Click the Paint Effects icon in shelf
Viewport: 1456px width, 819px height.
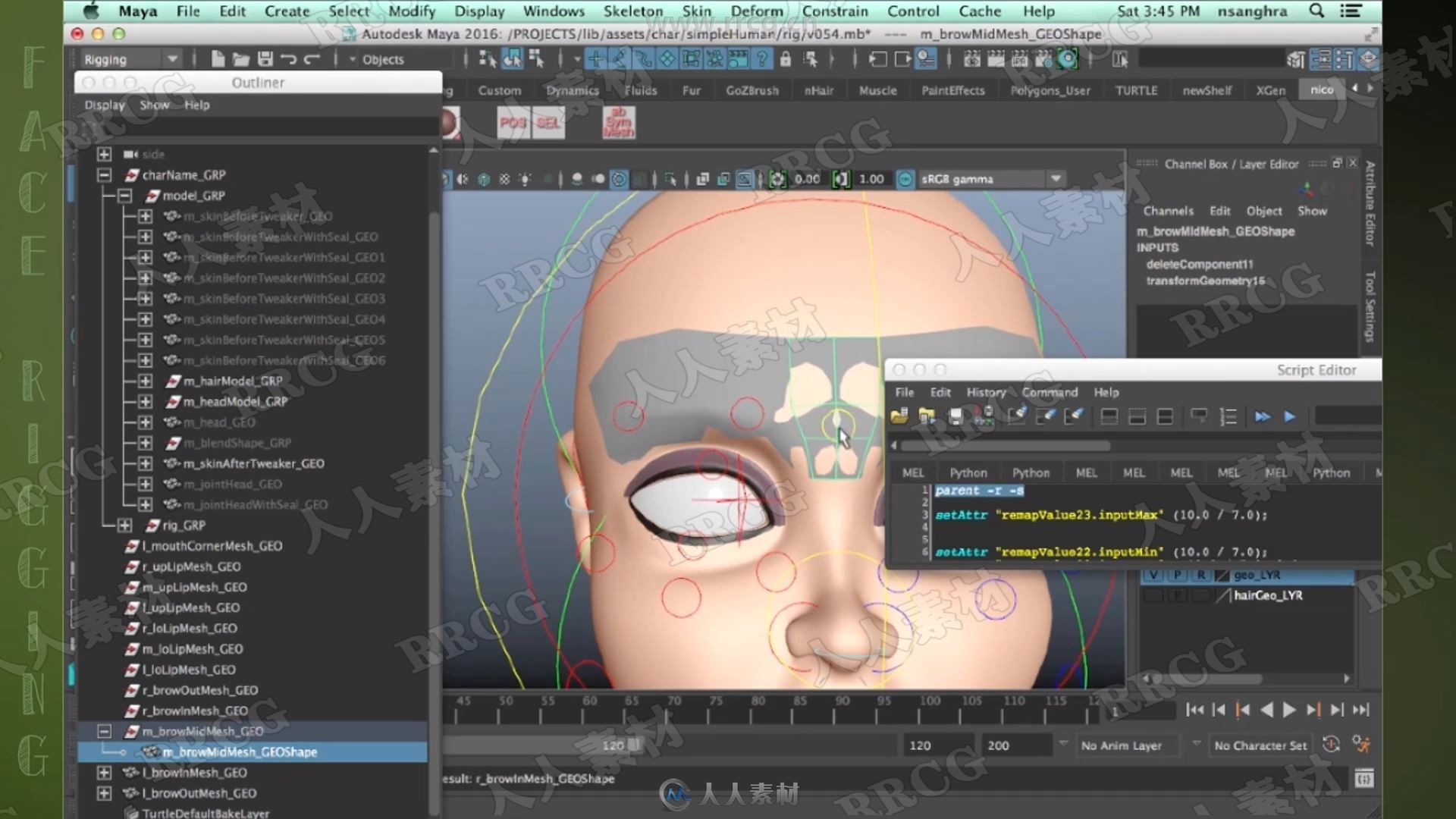tap(952, 90)
